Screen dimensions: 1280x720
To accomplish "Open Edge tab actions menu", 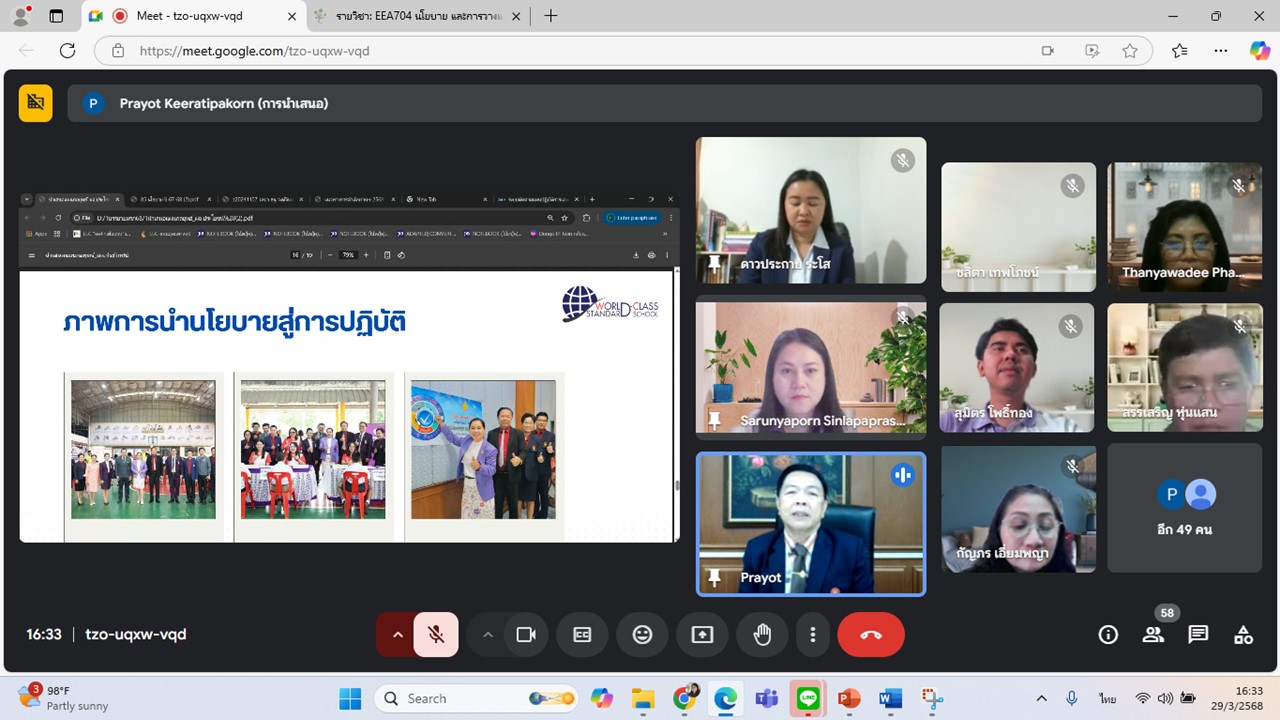I will click(56, 16).
